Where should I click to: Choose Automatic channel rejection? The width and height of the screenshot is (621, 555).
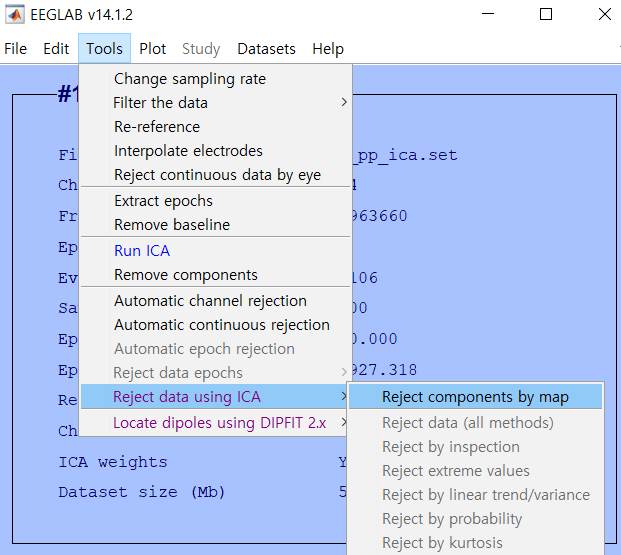[x=216, y=301]
